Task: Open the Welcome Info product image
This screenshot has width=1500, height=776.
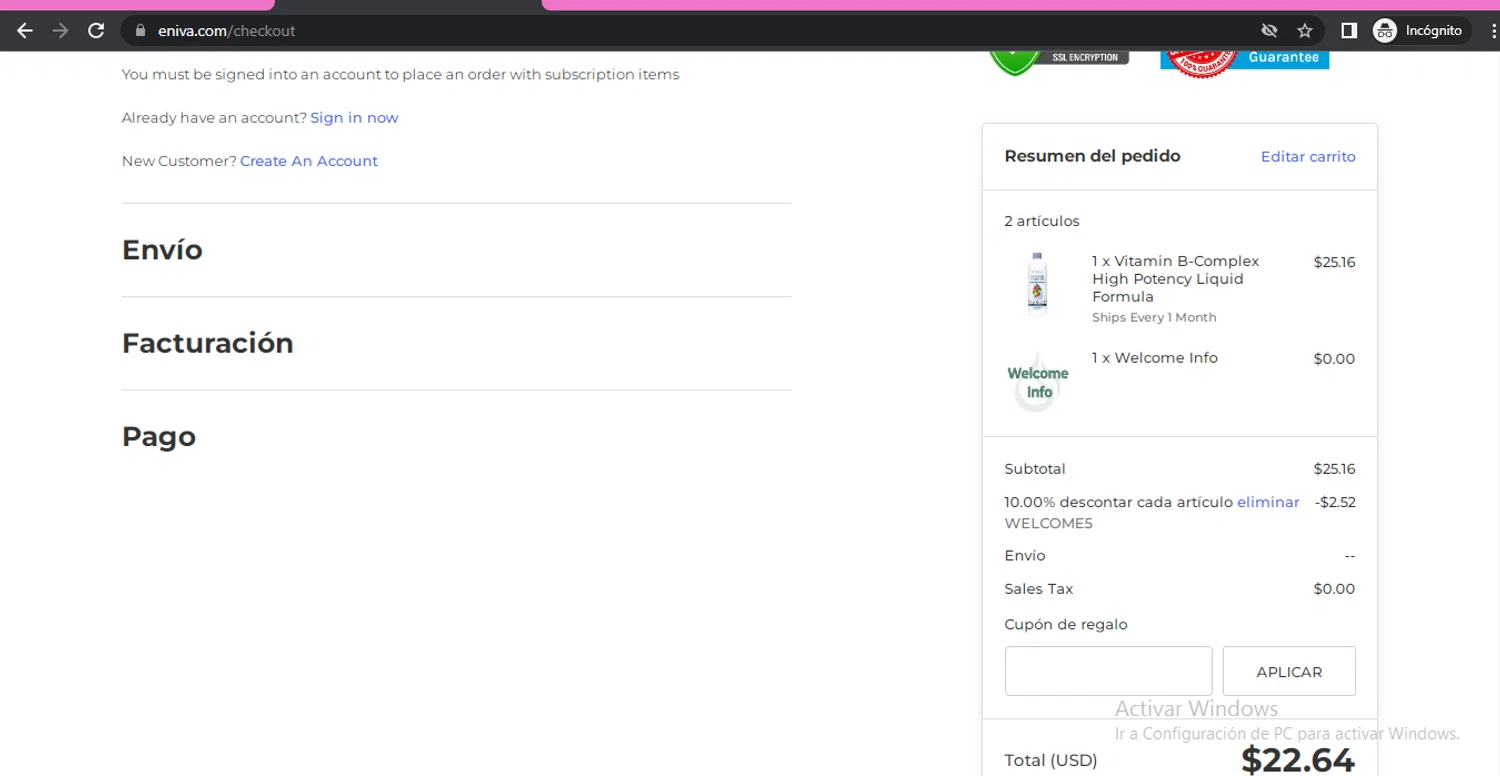Action: pyautogui.click(x=1037, y=382)
